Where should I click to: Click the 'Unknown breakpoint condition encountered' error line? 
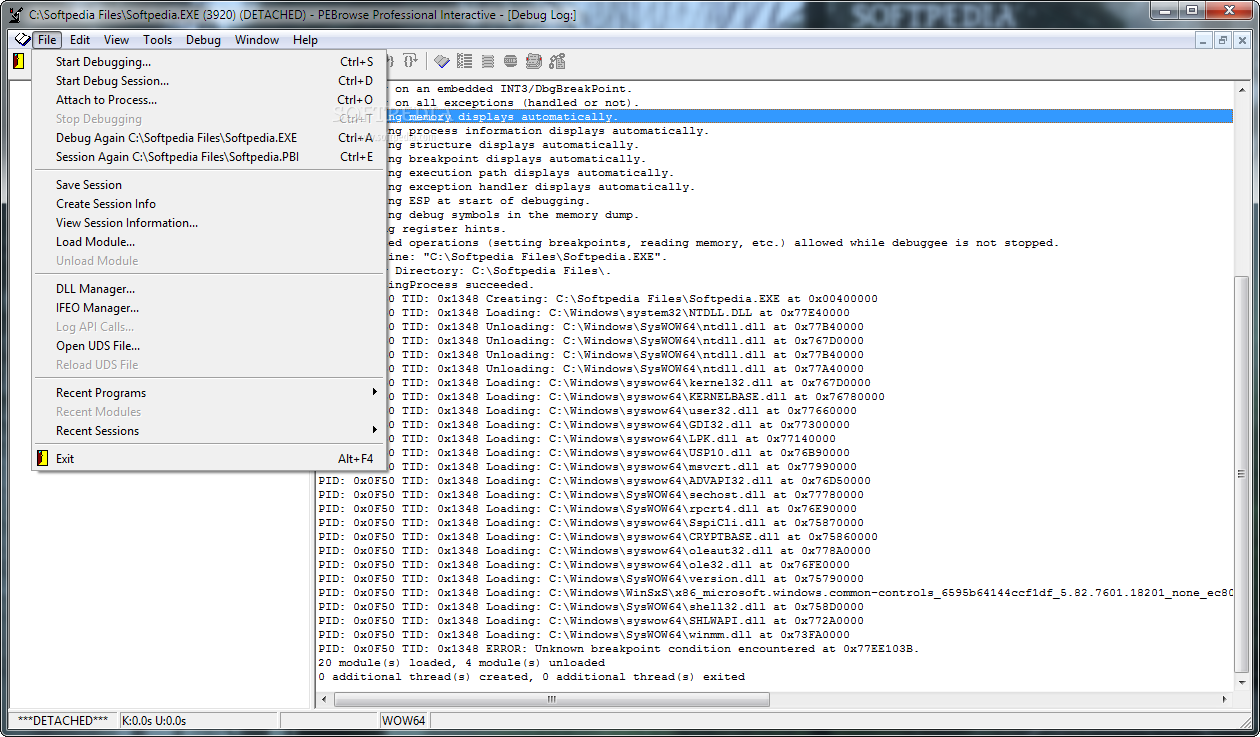tap(618, 649)
